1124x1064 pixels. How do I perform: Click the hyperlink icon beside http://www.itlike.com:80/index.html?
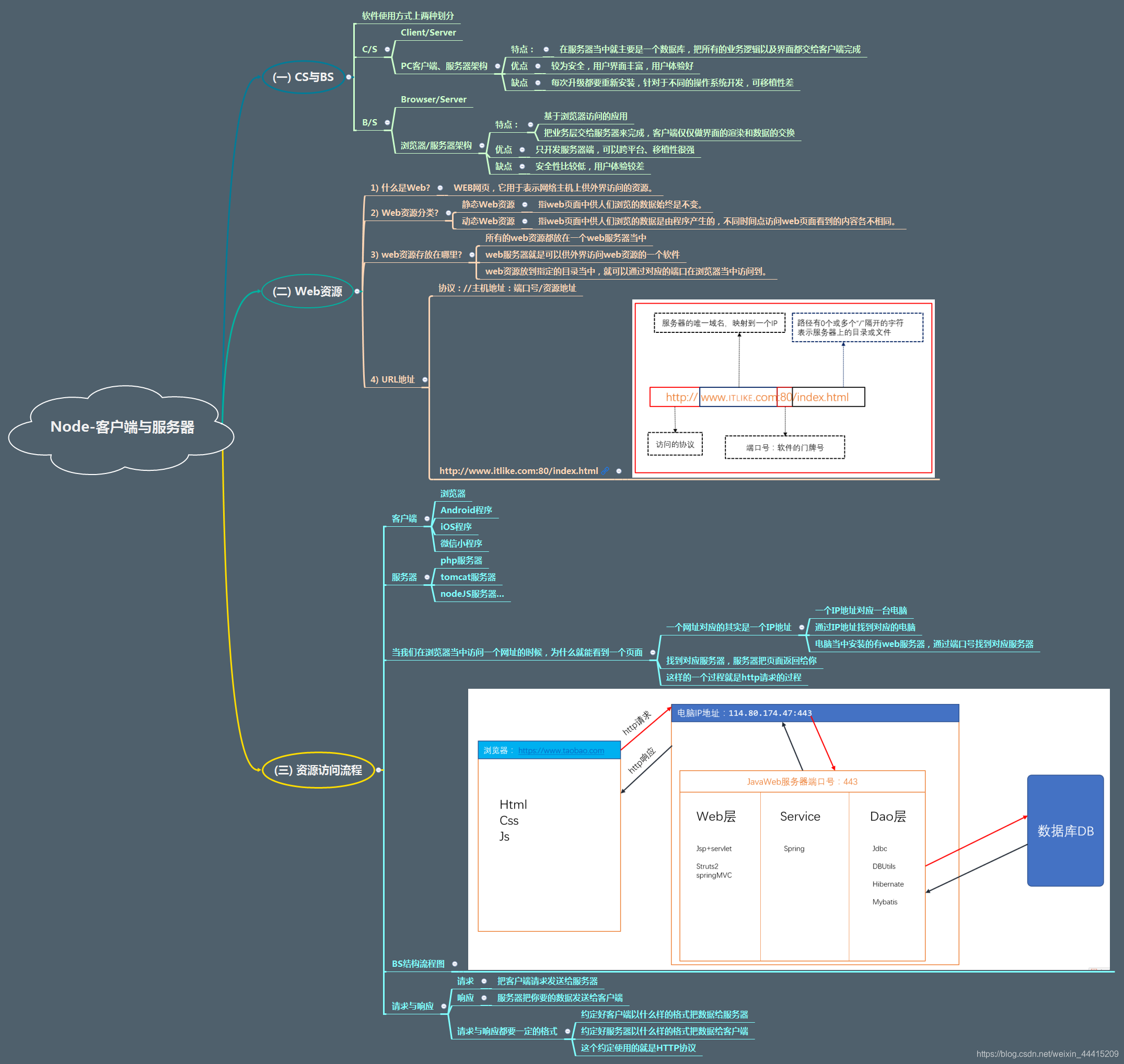[606, 471]
